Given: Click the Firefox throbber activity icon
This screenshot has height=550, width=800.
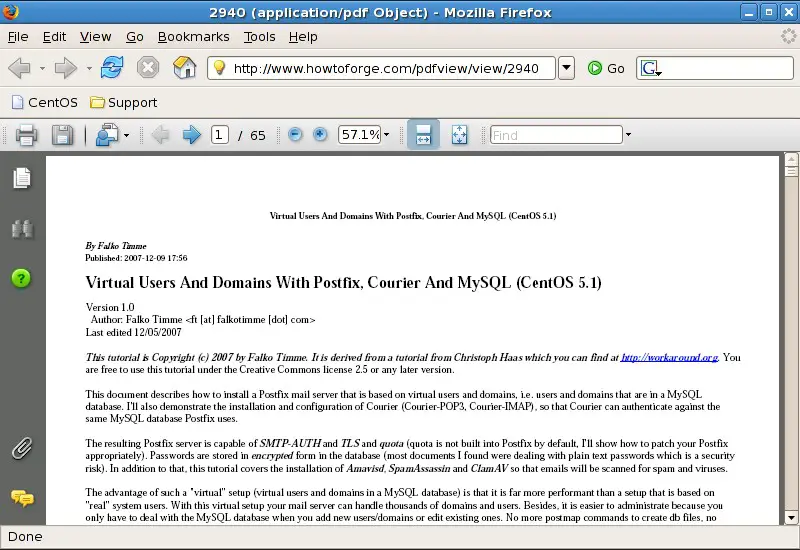Looking at the screenshot, I should pyautogui.click(x=789, y=36).
